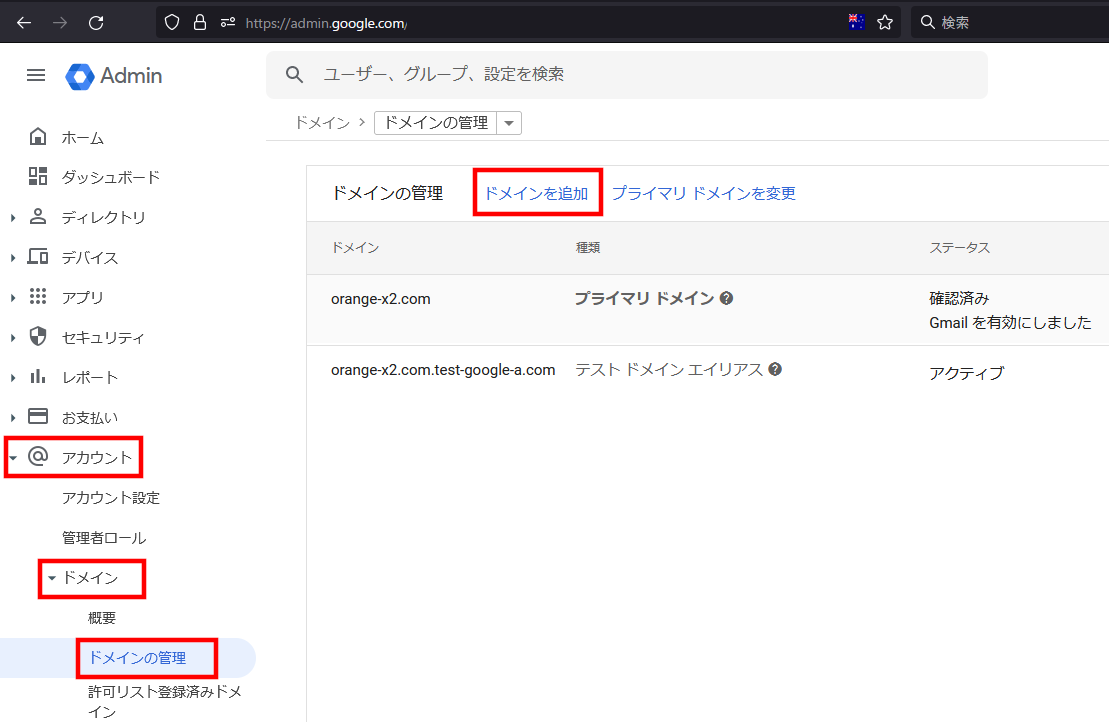Select 管理者ロール in sidebar
This screenshot has width=1109, height=722.
pyautogui.click(x=104, y=538)
